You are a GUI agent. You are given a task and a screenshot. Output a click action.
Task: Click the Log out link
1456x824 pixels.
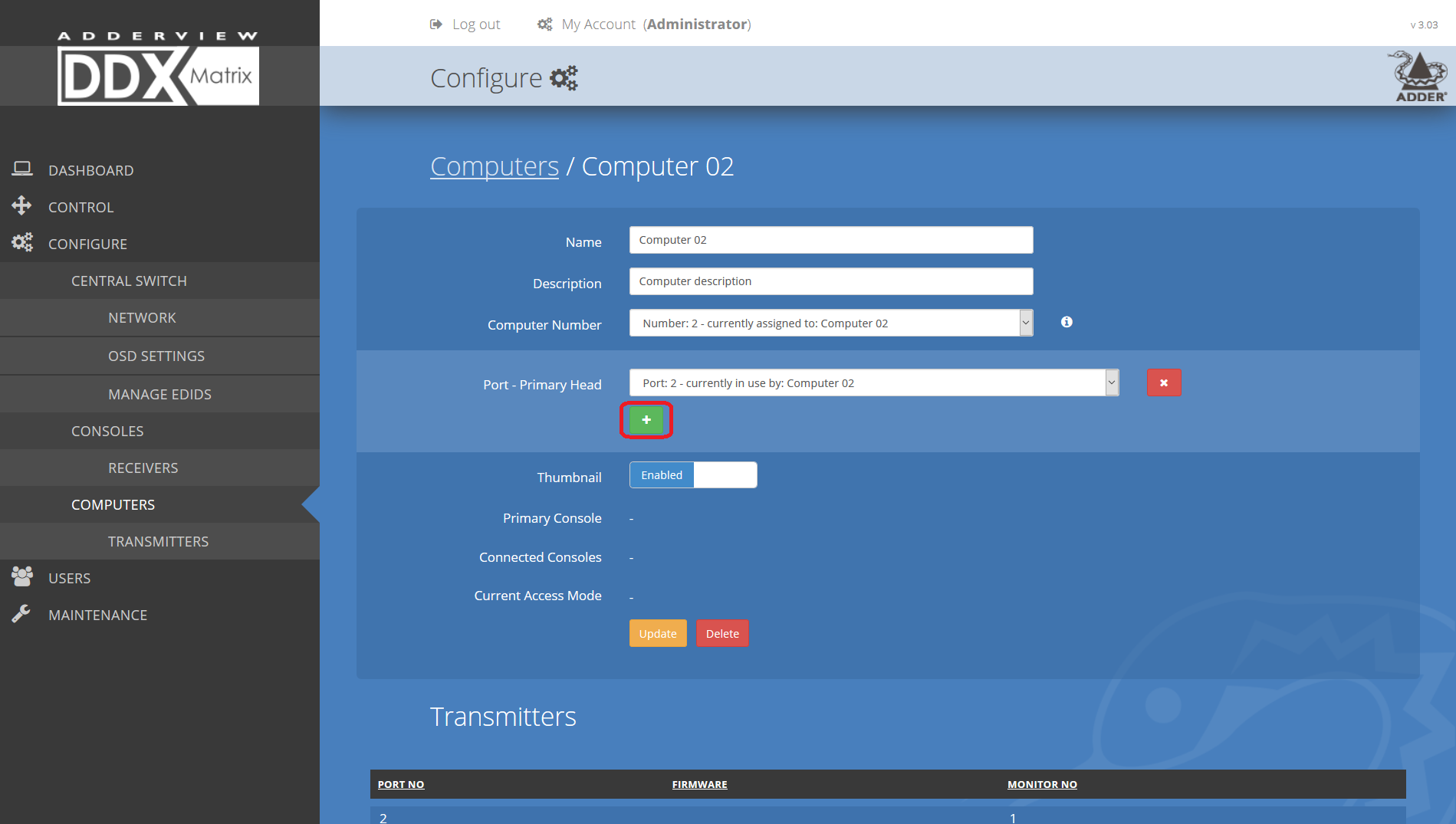pos(476,25)
